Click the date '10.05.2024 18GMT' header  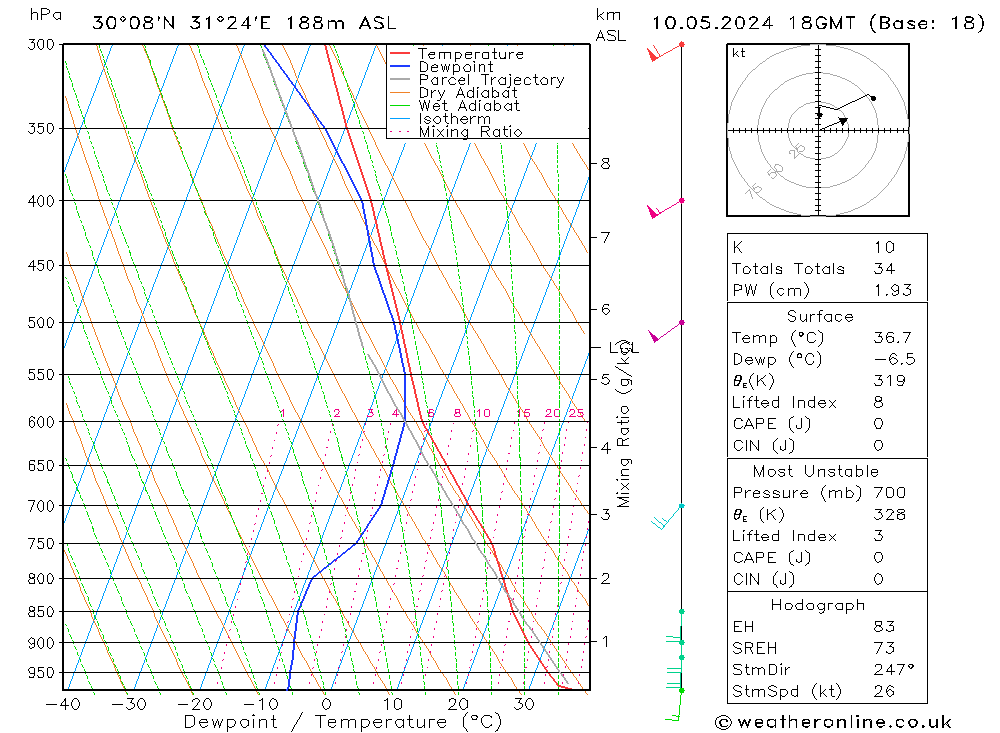[753, 23]
